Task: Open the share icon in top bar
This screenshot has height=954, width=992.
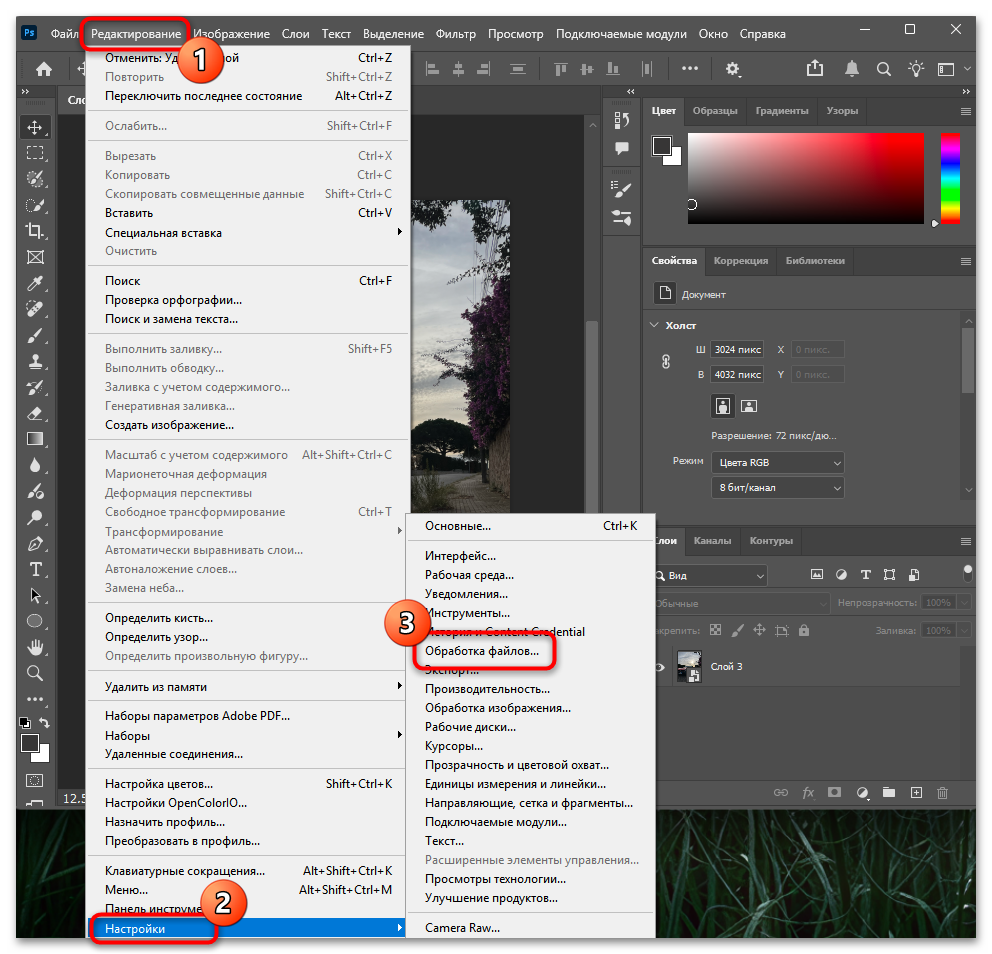Action: (x=815, y=69)
